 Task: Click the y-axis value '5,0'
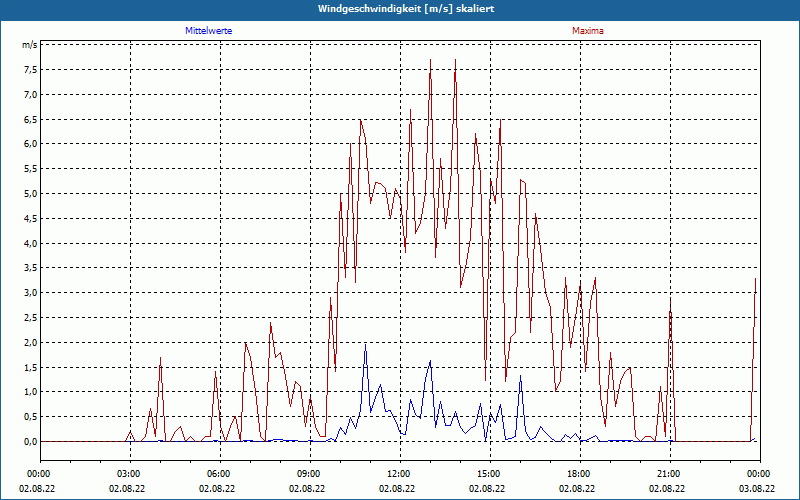(31, 194)
